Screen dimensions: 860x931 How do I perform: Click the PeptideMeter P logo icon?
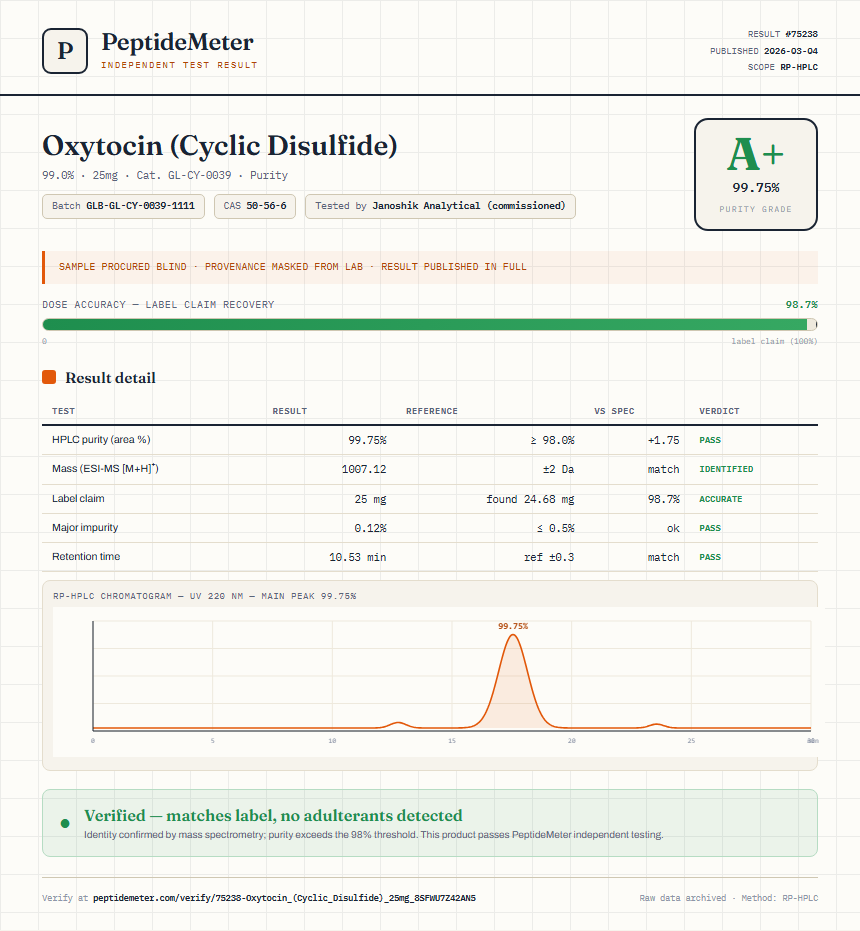click(65, 51)
